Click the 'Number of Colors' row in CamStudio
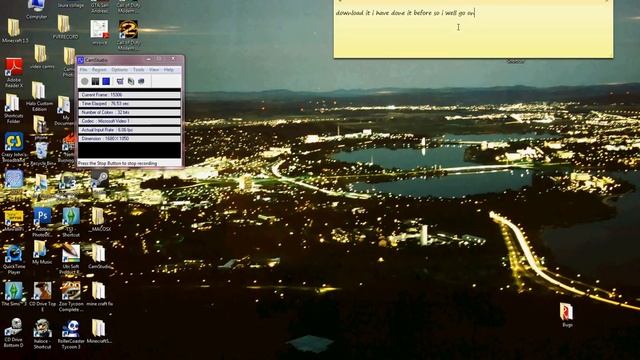The height and width of the screenshot is (360, 640). [x=129, y=112]
